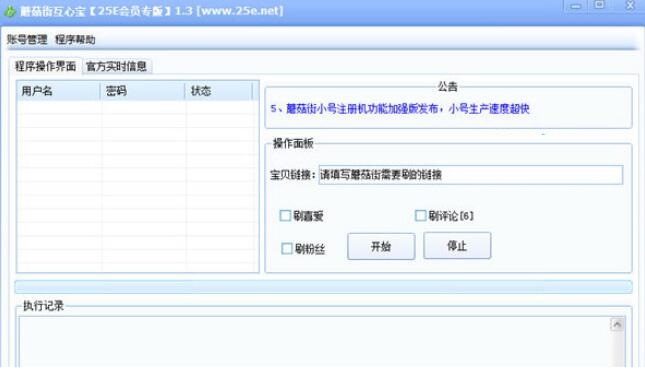Viewport: 645px width, 370px height.
Task: Sort by the 密码 column header
Action: [x=143, y=91]
